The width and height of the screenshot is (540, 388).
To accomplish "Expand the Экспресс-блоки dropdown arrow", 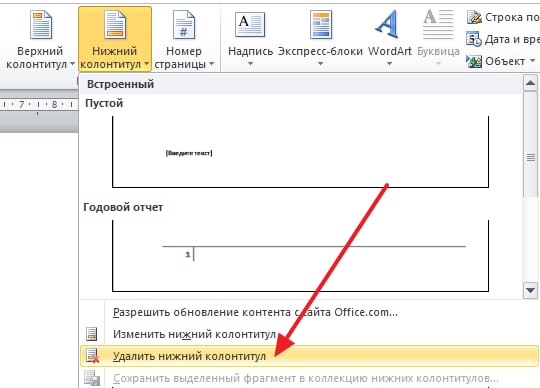I will (320, 64).
